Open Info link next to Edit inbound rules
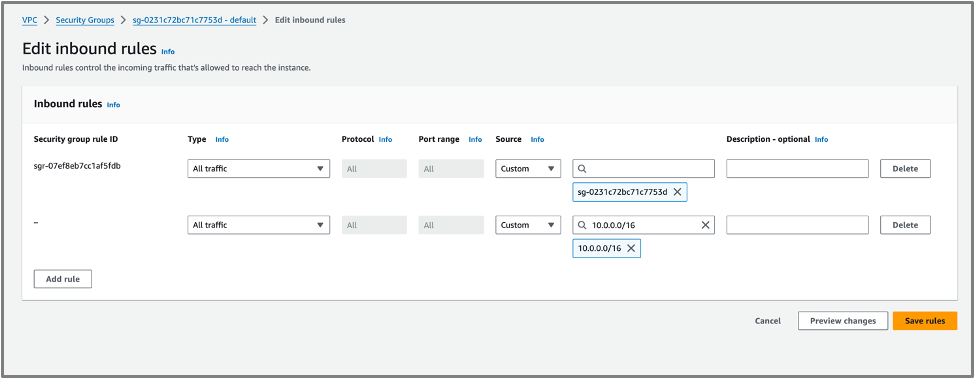 [x=168, y=52]
